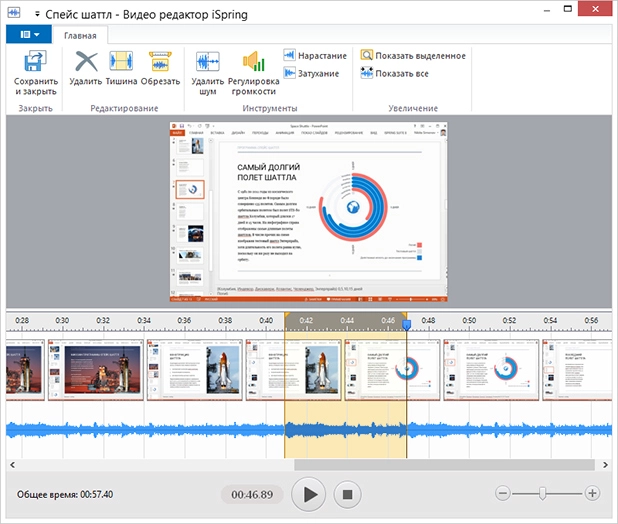Click the video preview of the slide
This screenshot has width=618, height=524.
[309, 212]
